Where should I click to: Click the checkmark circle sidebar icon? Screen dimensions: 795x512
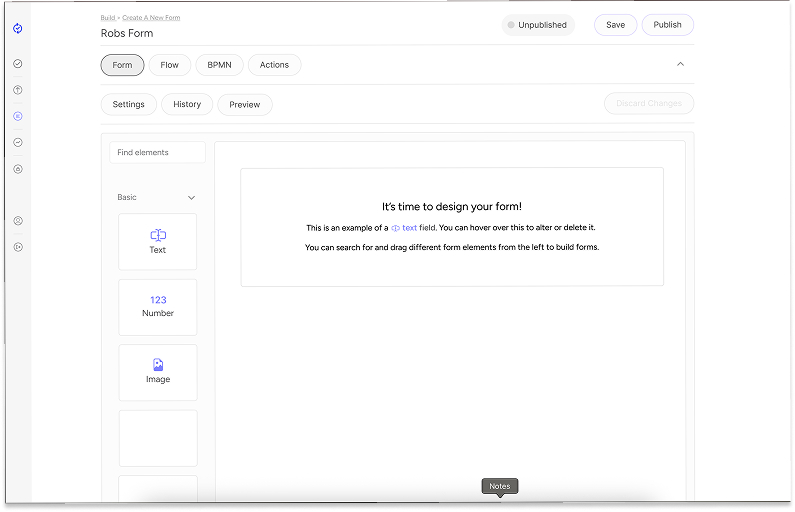[18, 64]
